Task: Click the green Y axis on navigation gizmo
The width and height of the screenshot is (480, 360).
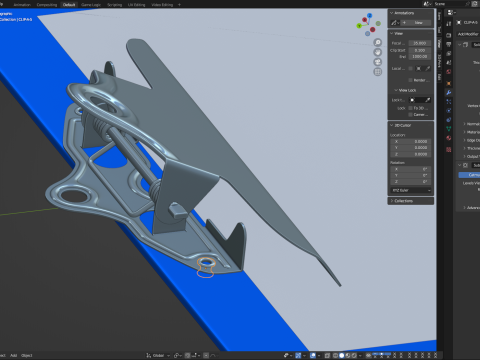Action: click(x=359, y=25)
